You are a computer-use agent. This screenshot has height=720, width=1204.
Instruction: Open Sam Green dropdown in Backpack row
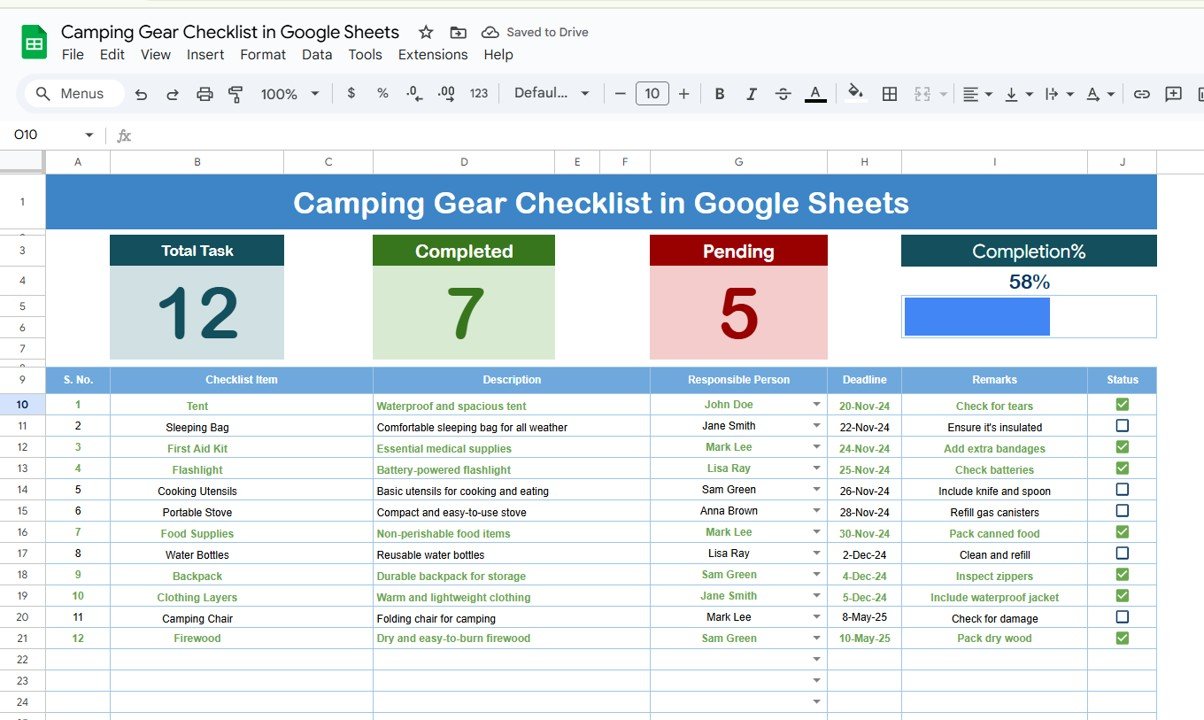coord(816,575)
